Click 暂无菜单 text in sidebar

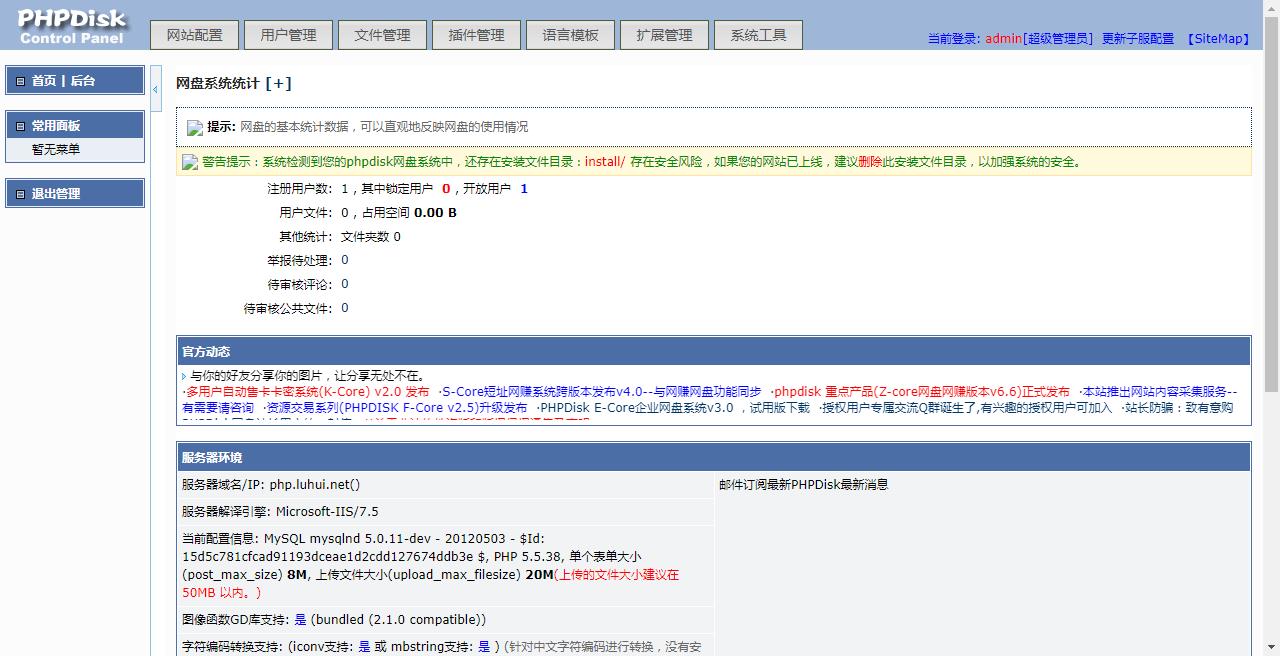click(x=56, y=150)
